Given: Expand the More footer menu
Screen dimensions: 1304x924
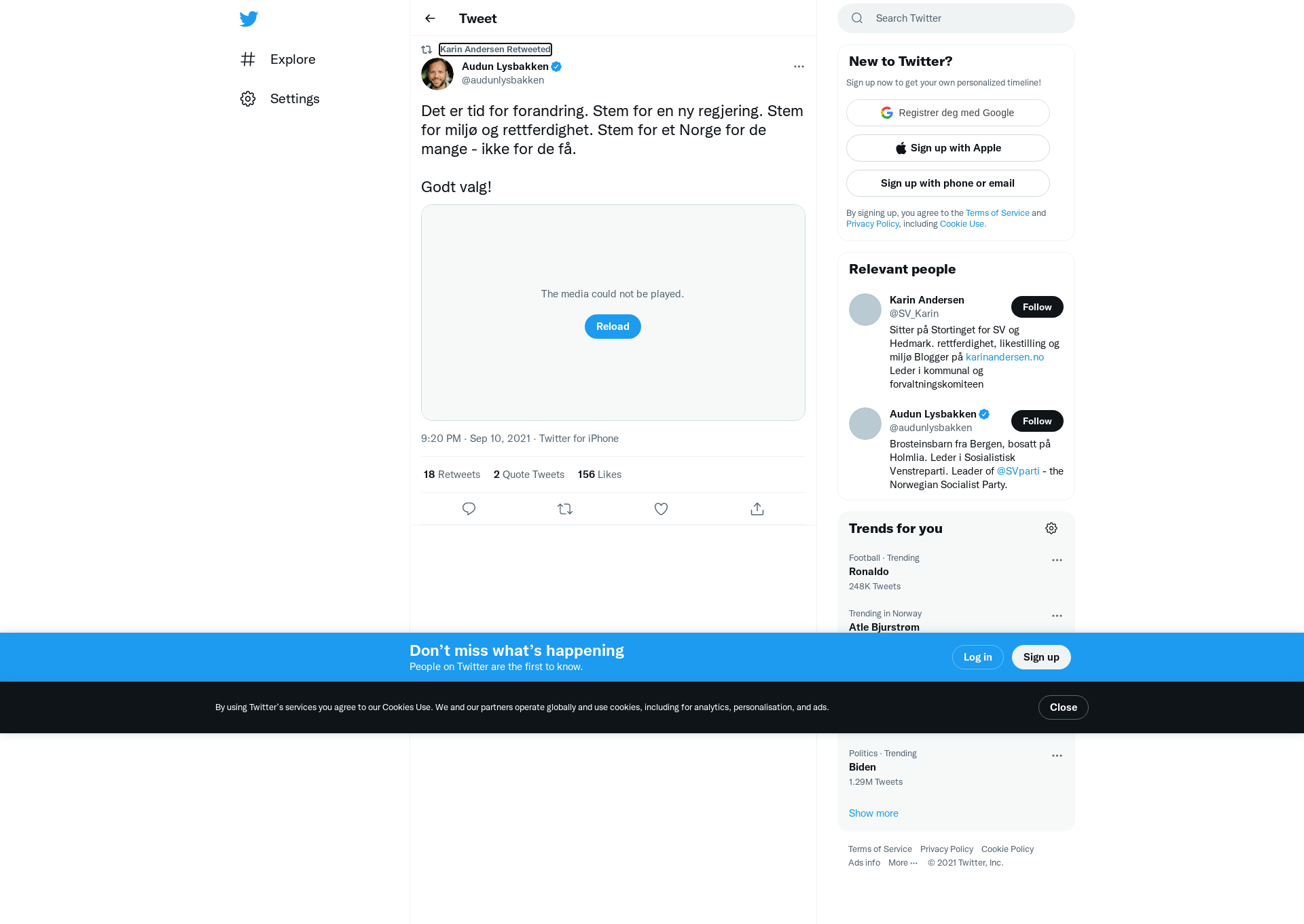Looking at the screenshot, I should 903,863.
